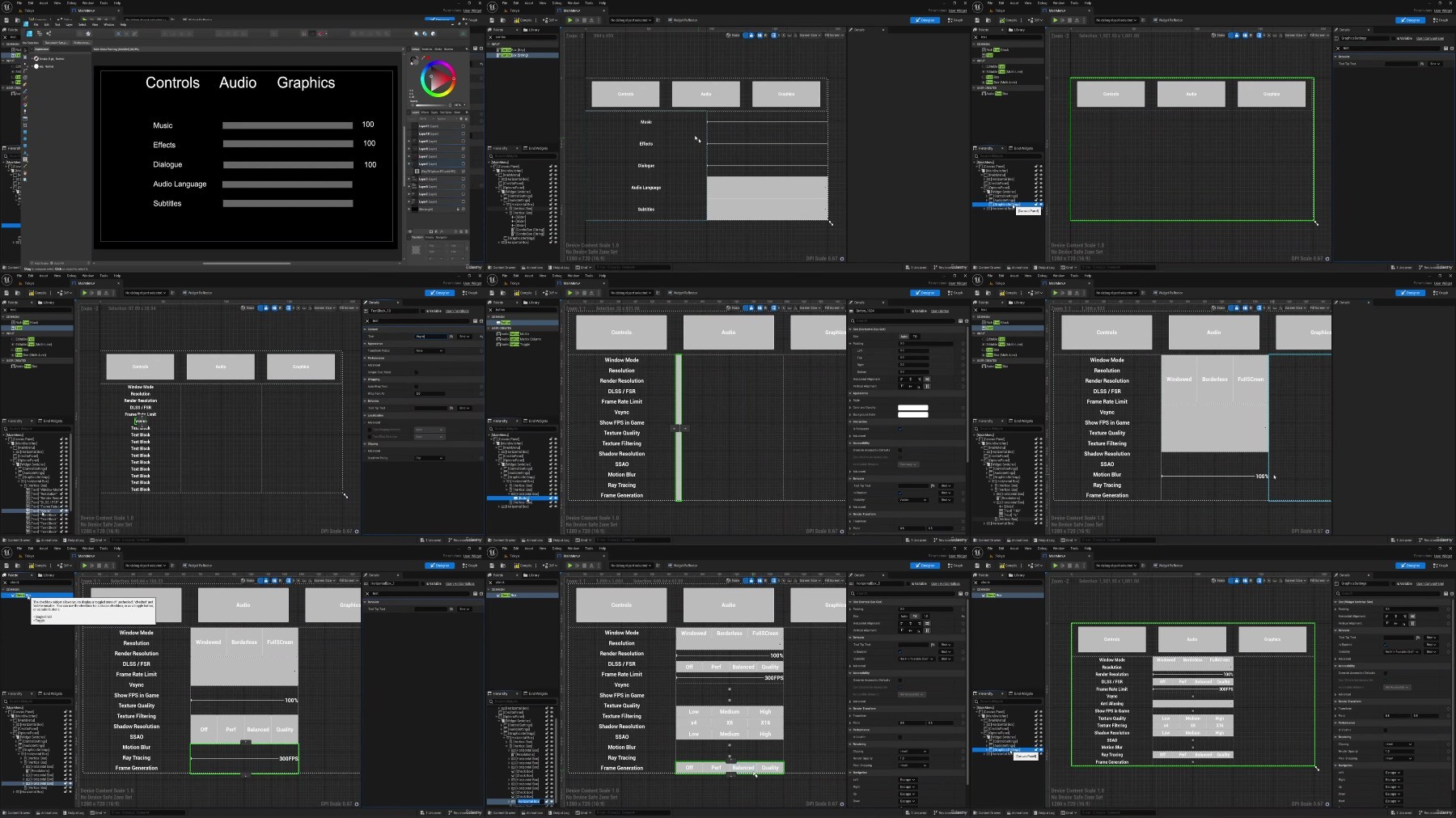
Task: Select 'Audio Language' label in Affinity mockup
Action: 180,184
